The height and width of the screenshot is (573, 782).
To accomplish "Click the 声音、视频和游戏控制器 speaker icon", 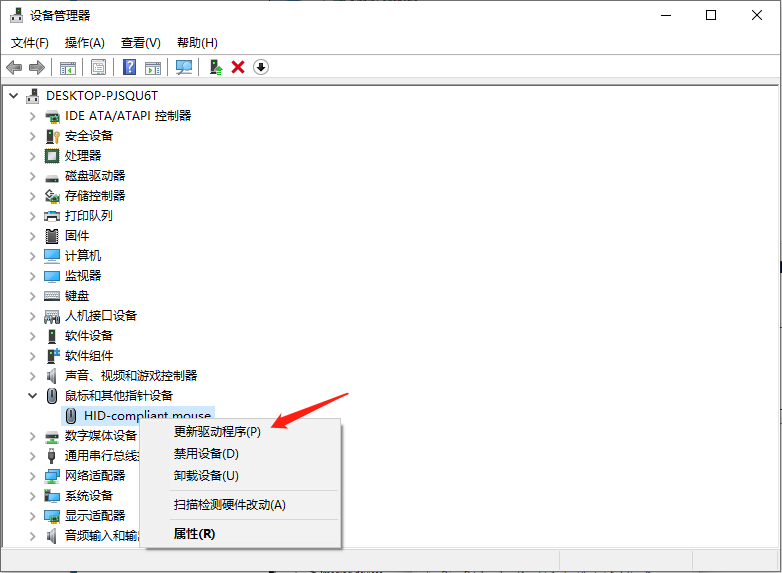I will click(51, 376).
